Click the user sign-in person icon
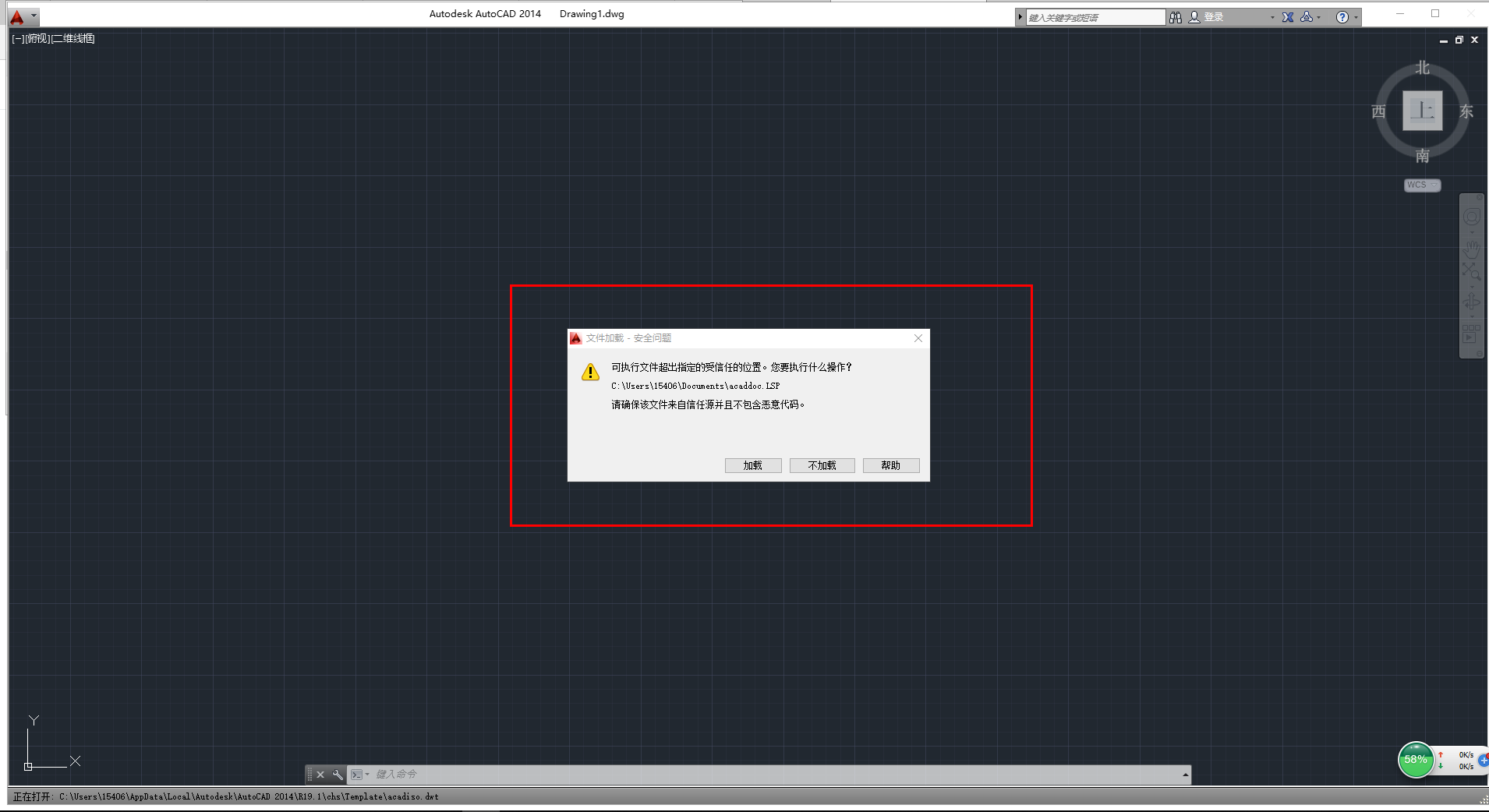 click(x=1194, y=17)
